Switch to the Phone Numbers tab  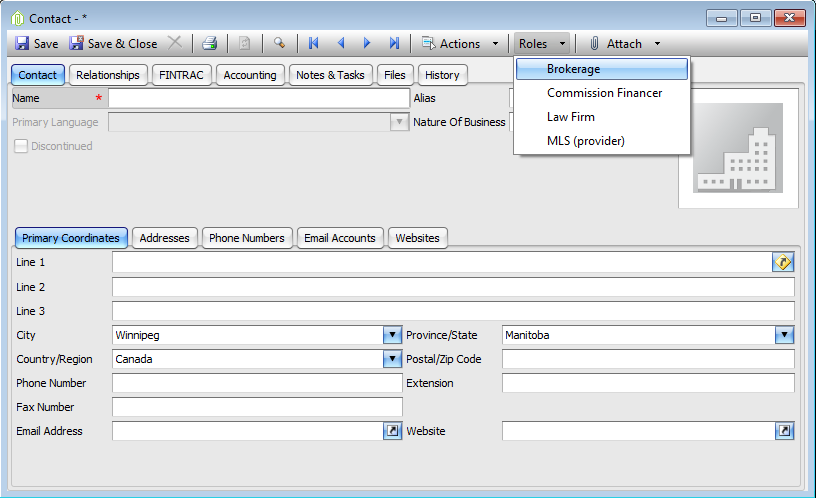(x=247, y=238)
